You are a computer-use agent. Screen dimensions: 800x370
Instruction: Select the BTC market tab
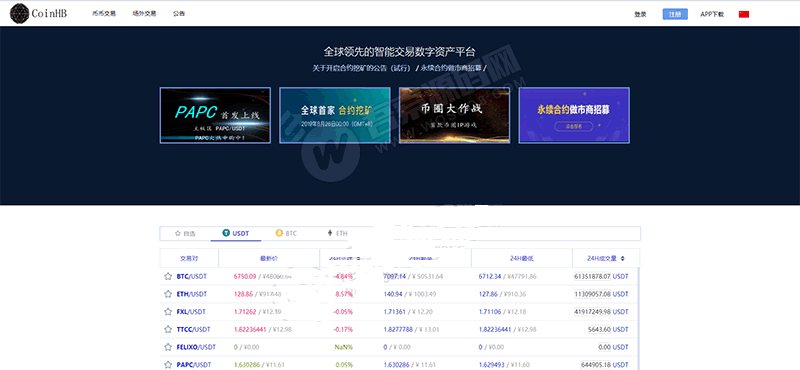[286, 233]
